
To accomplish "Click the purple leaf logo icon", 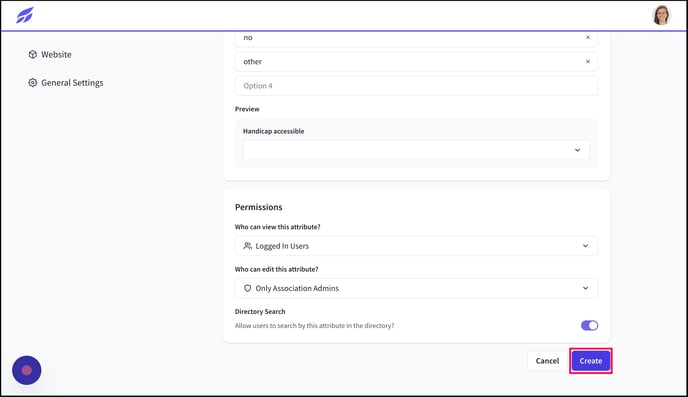I will tap(25, 15).
